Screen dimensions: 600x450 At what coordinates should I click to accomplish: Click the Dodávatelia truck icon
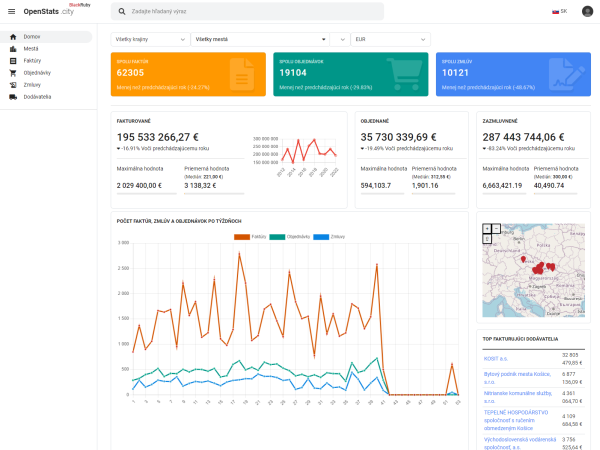tap(13, 97)
